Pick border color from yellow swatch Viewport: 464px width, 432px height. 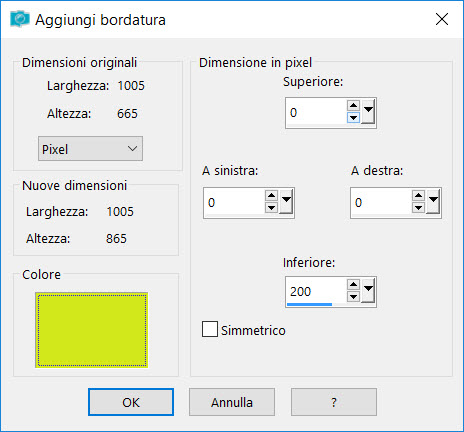click(x=92, y=330)
